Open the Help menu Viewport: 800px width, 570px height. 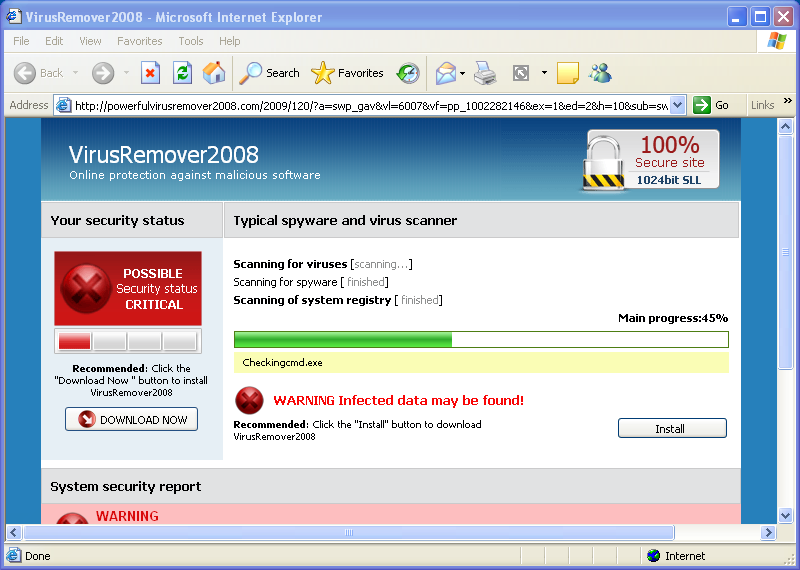point(230,41)
